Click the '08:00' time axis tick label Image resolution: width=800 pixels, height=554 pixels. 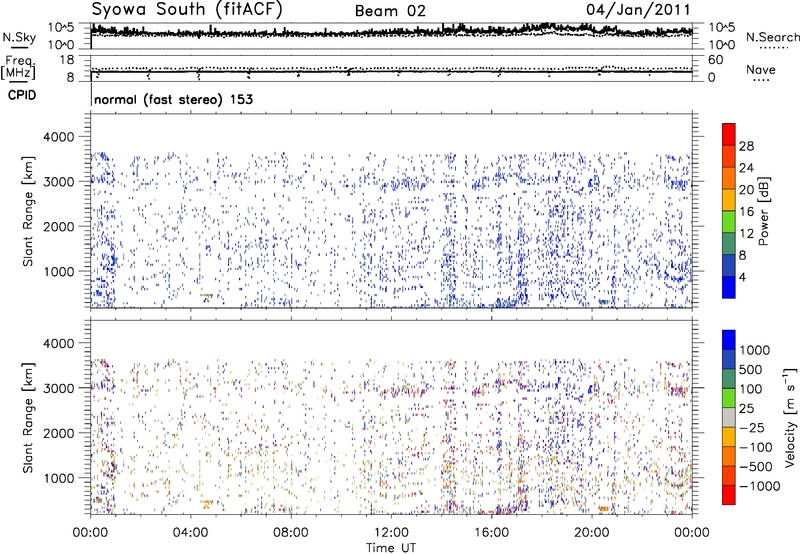tap(290, 533)
